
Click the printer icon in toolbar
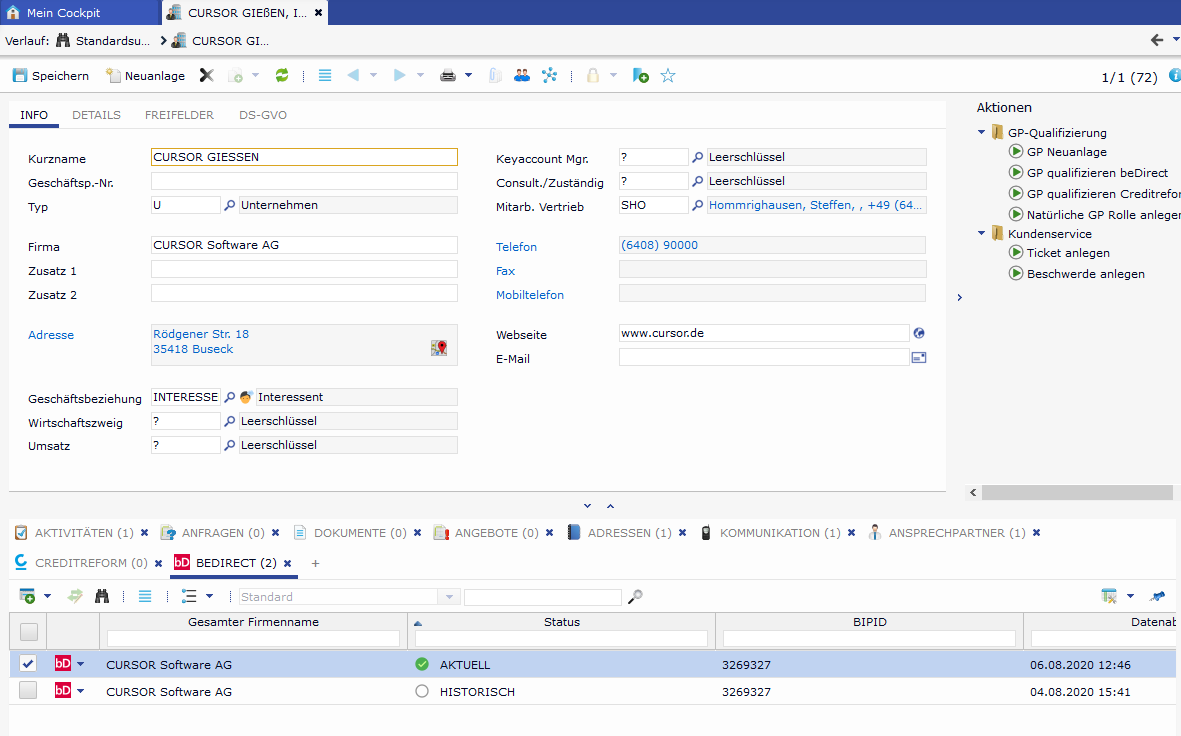448,76
